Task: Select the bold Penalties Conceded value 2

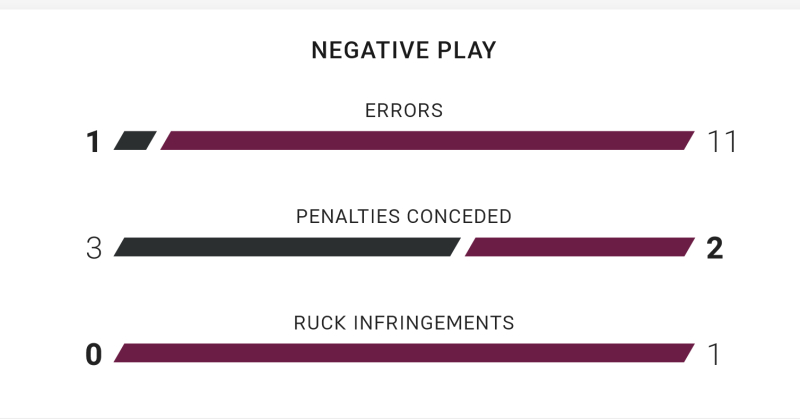Action: [715, 249]
